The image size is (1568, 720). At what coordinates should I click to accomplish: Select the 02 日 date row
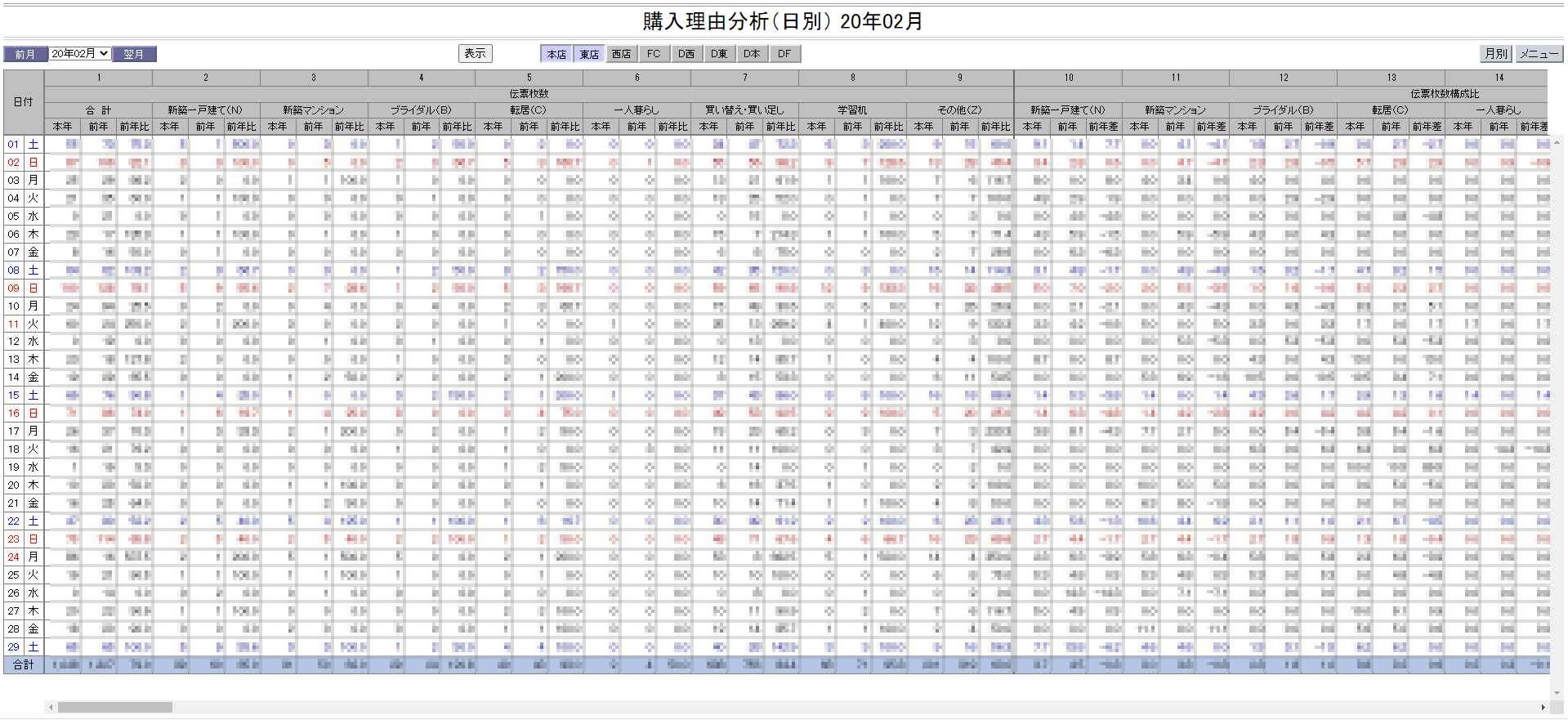click(x=24, y=163)
